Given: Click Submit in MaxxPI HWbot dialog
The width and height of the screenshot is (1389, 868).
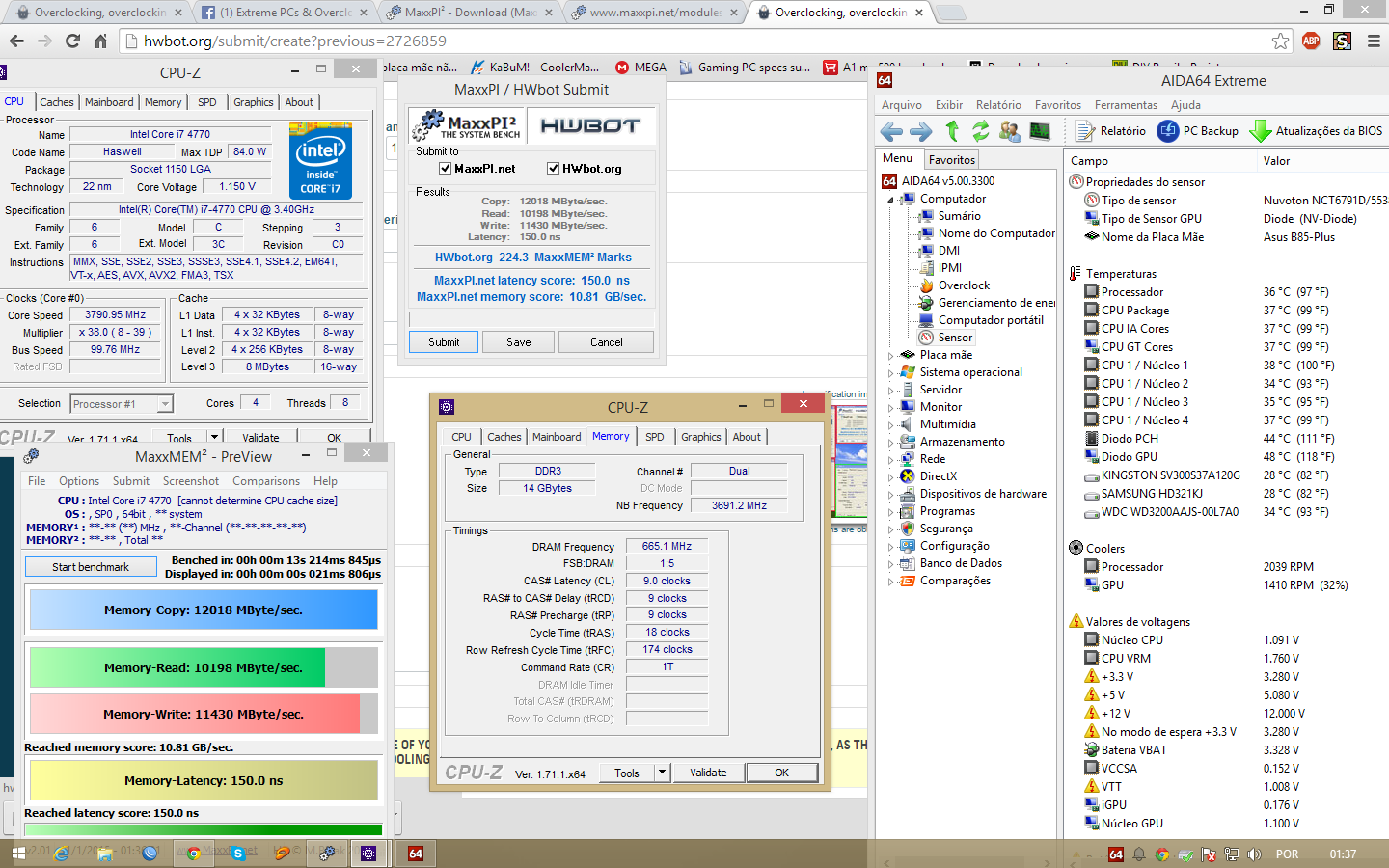Looking at the screenshot, I should (444, 342).
